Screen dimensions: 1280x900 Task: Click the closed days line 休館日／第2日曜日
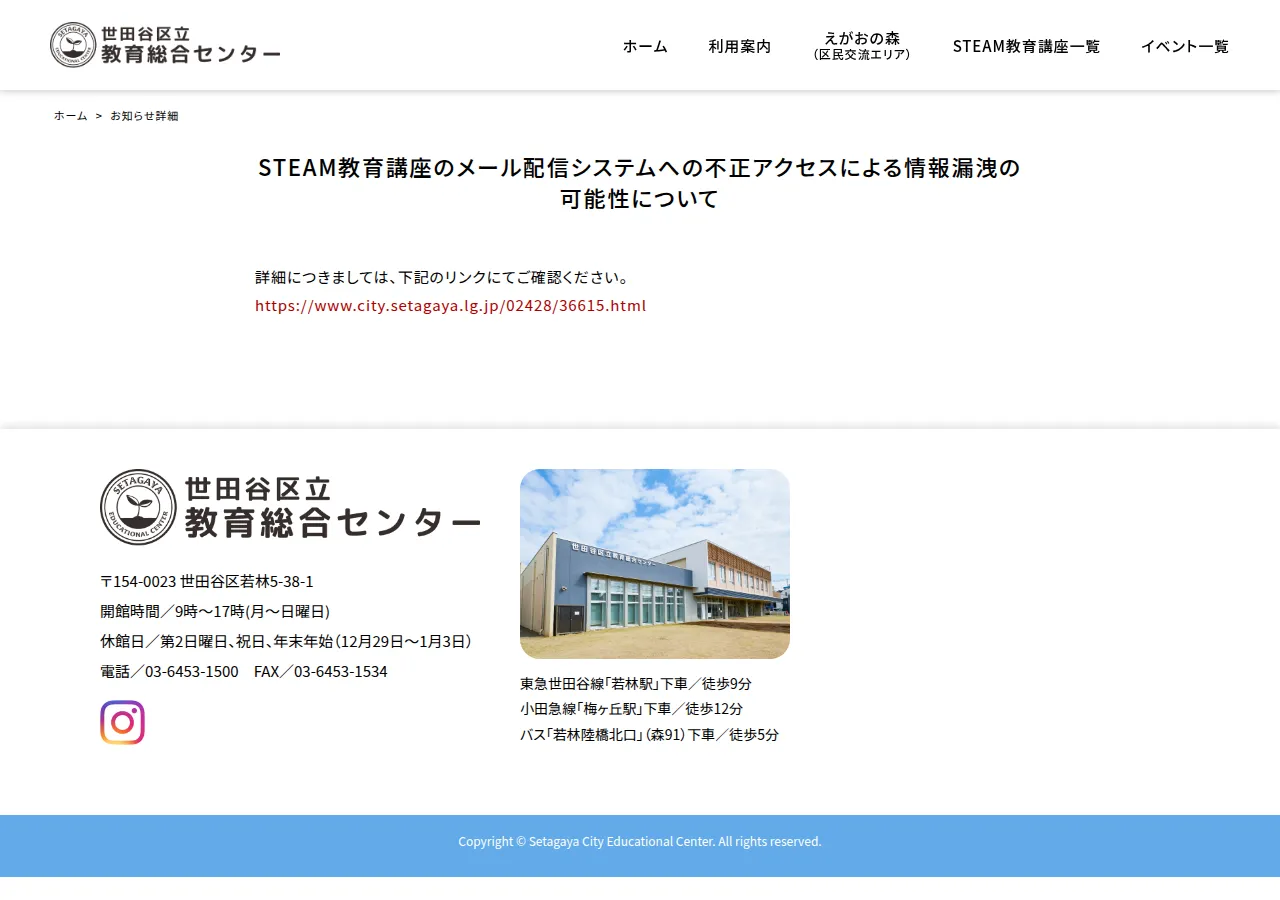tap(286, 642)
